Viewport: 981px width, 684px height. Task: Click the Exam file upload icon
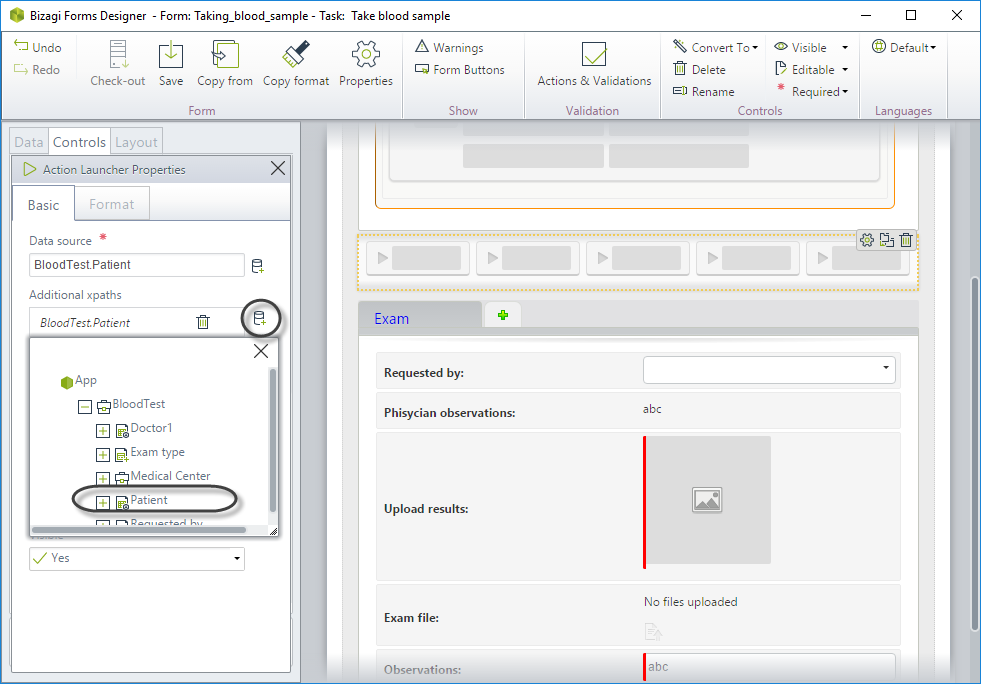point(653,631)
